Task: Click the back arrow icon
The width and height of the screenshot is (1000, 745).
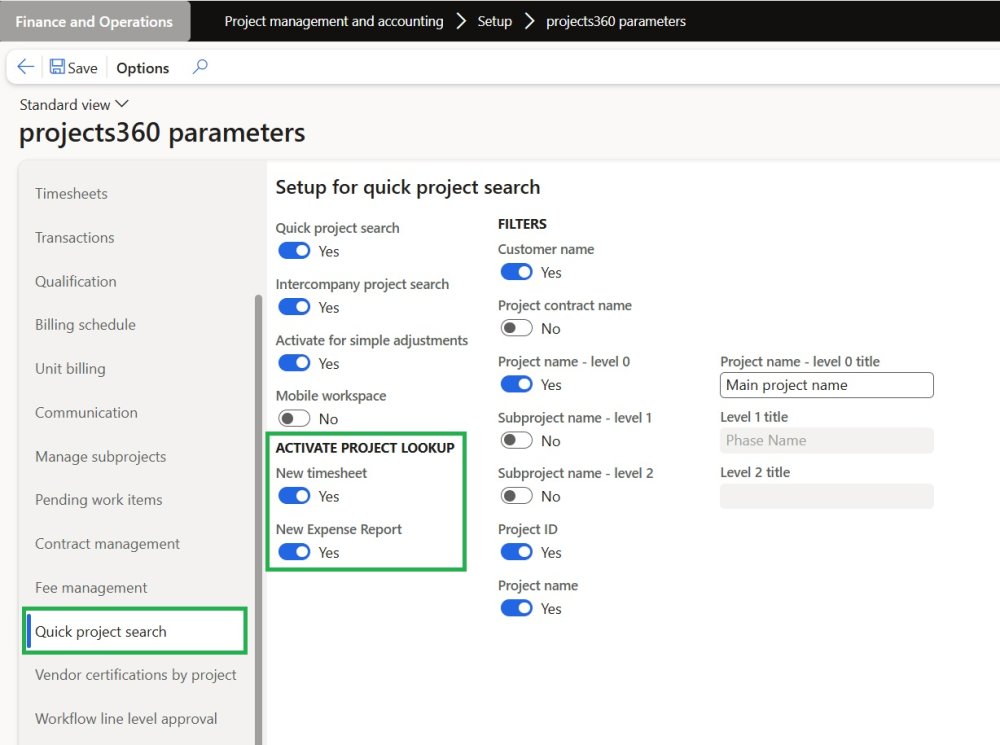Action: coord(26,67)
